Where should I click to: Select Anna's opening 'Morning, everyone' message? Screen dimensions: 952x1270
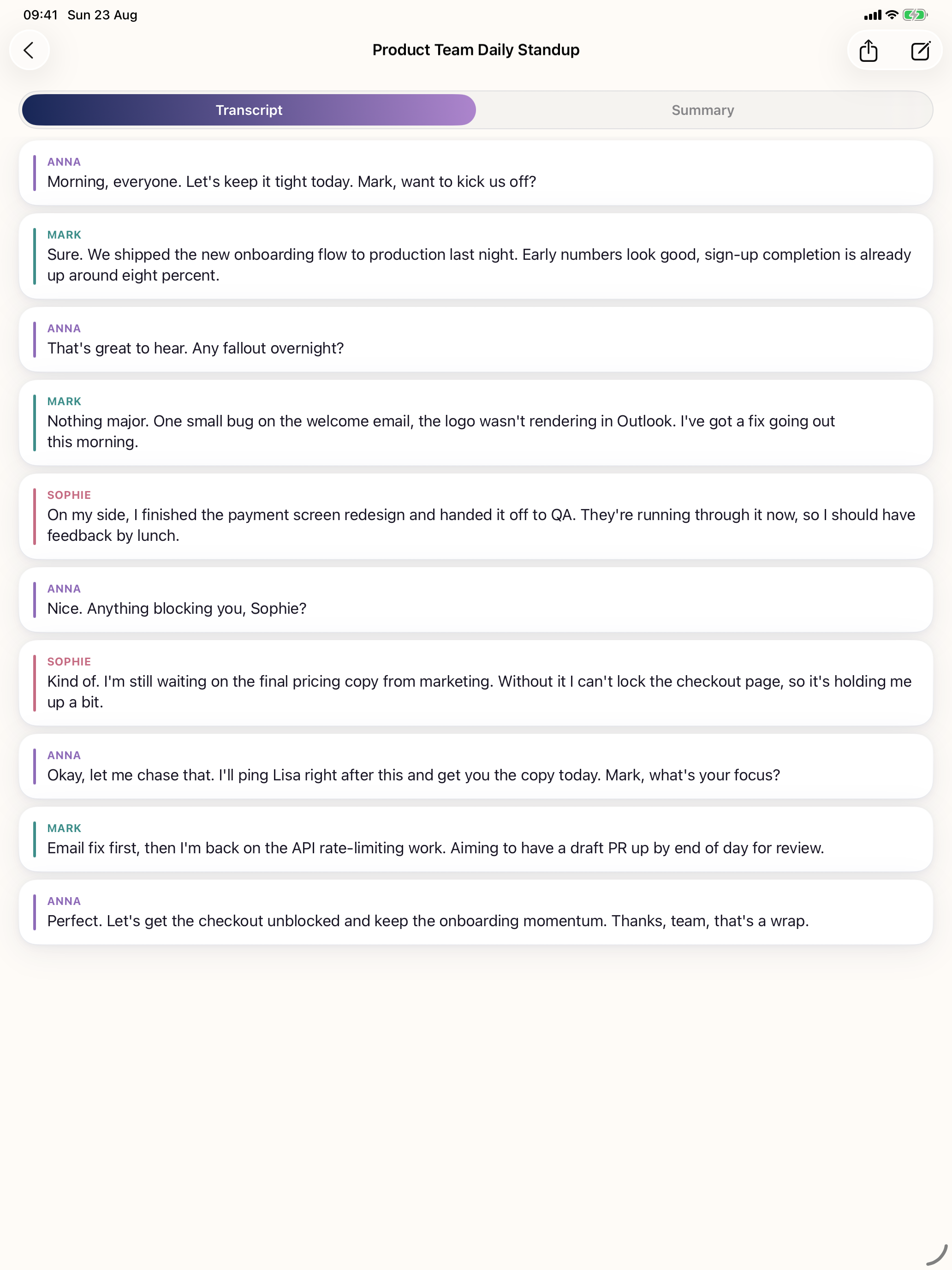(x=476, y=173)
